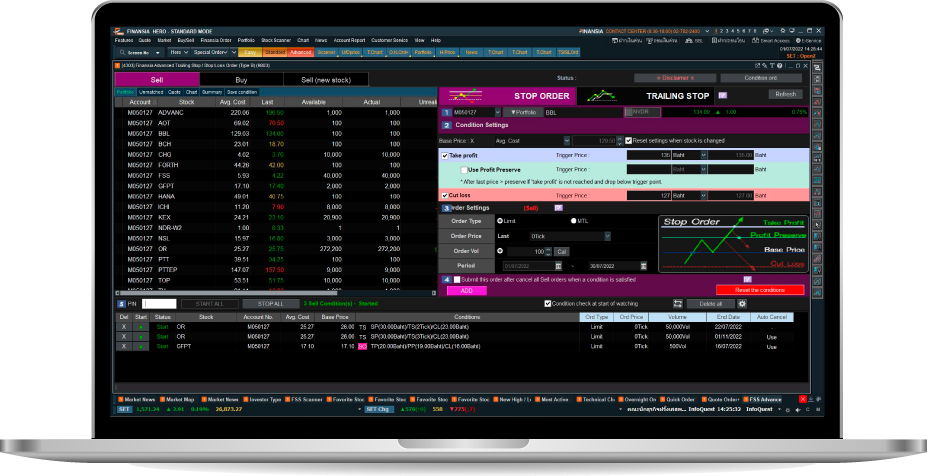
Task: Select the Limit order type radio
Action: pyautogui.click(x=500, y=221)
